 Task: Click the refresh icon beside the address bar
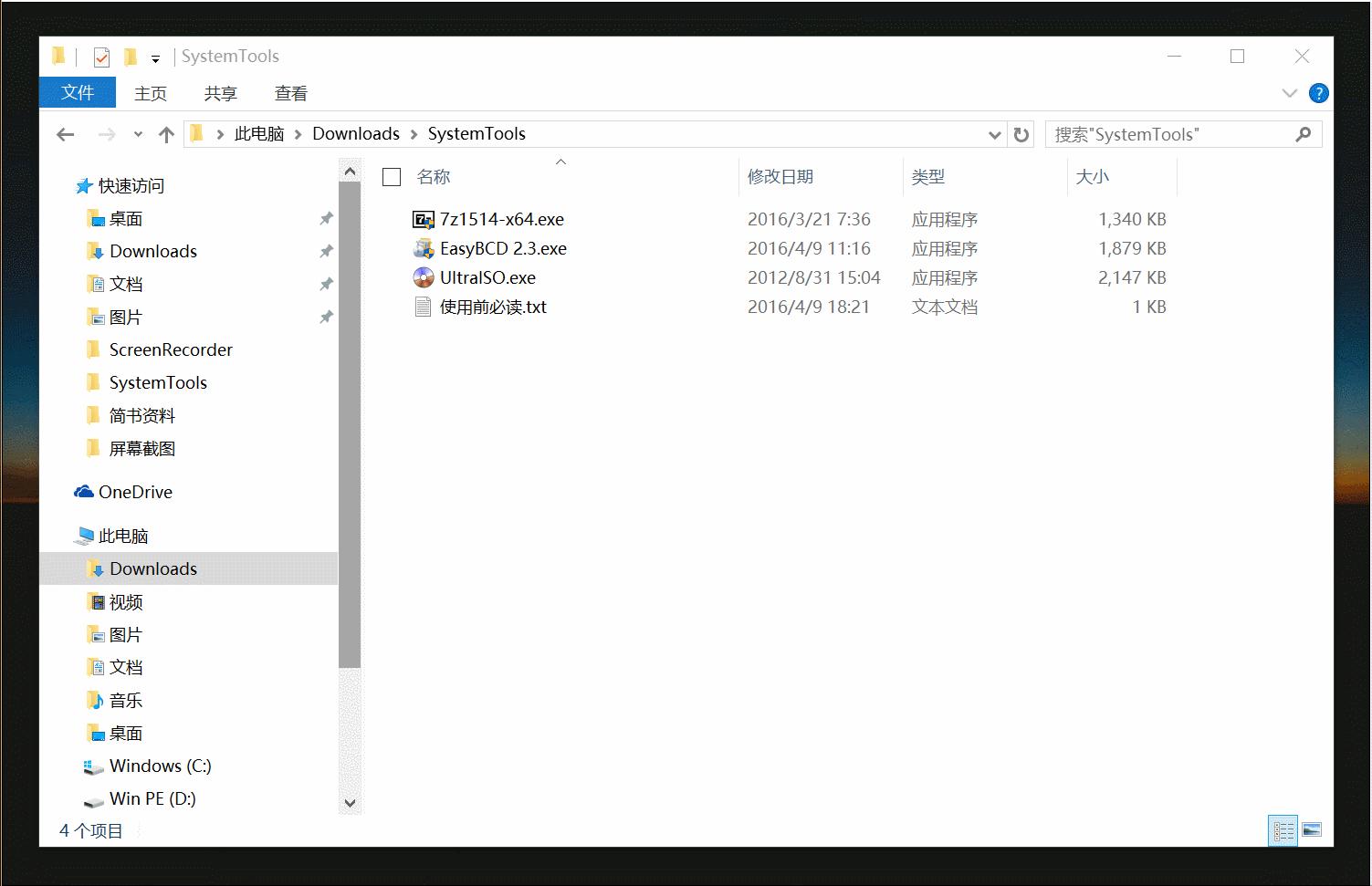tap(1021, 133)
